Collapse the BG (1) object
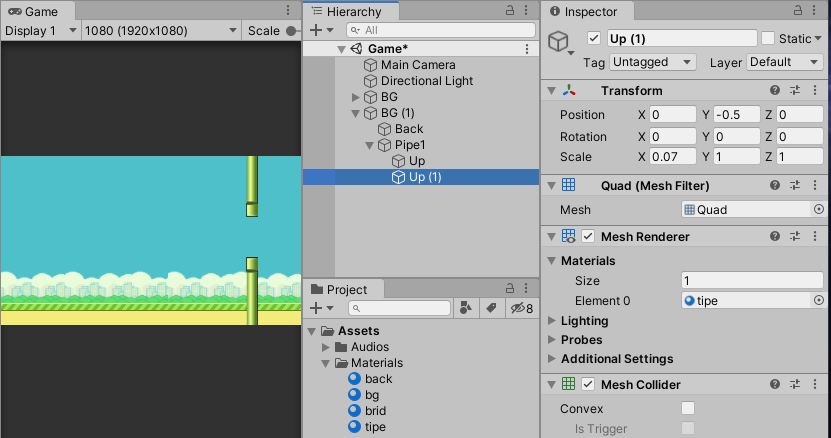Screen dimensions: 831x438 pos(356,113)
